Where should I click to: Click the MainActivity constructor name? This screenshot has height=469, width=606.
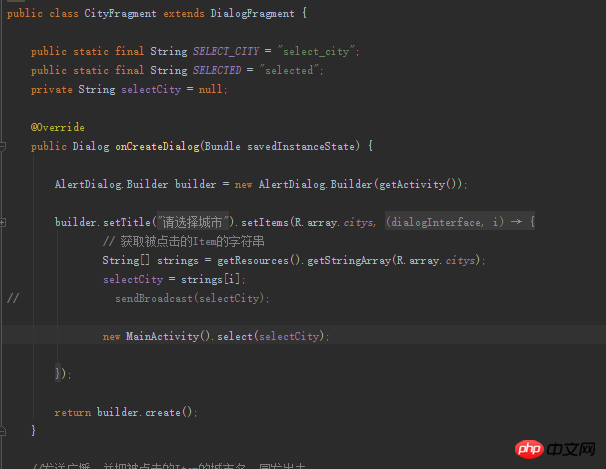162,336
